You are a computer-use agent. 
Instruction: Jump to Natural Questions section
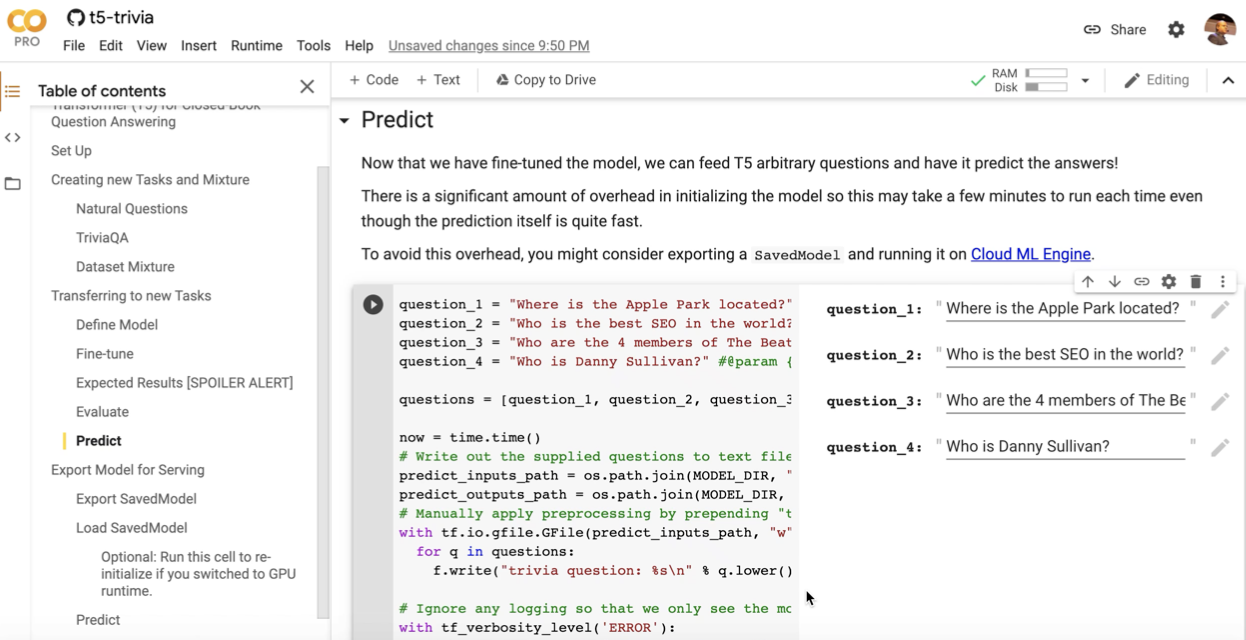pyautogui.click(x=132, y=209)
